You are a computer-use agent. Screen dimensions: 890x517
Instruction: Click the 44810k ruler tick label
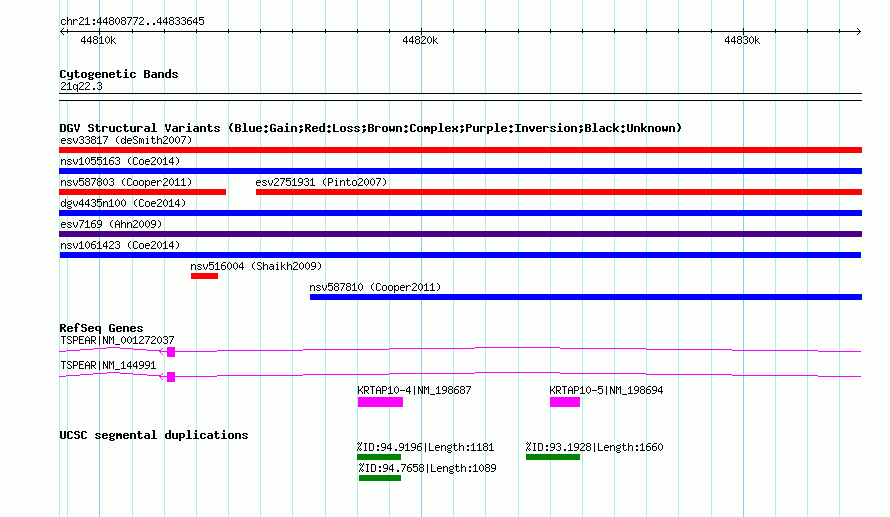tap(98, 40)
